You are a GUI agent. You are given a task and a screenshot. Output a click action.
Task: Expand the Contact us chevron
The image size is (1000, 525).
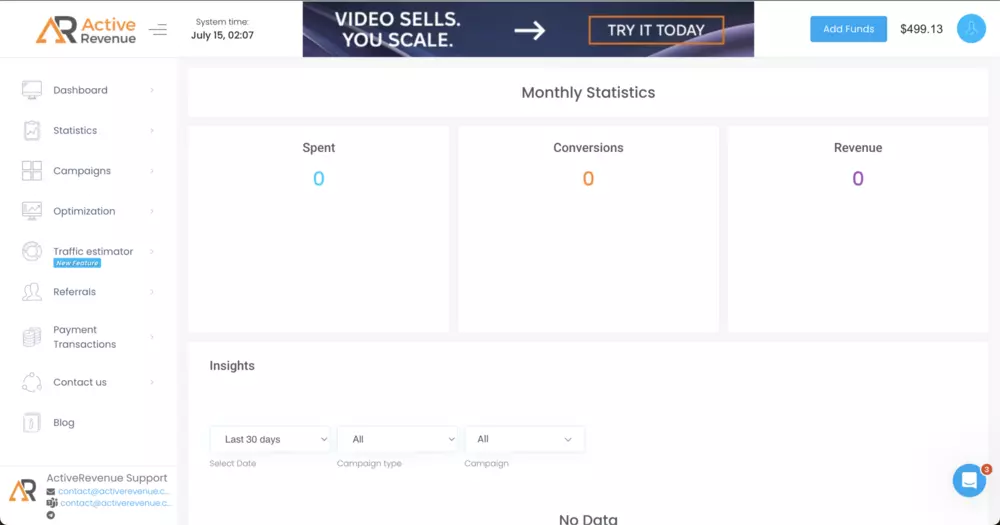point(152,382)
